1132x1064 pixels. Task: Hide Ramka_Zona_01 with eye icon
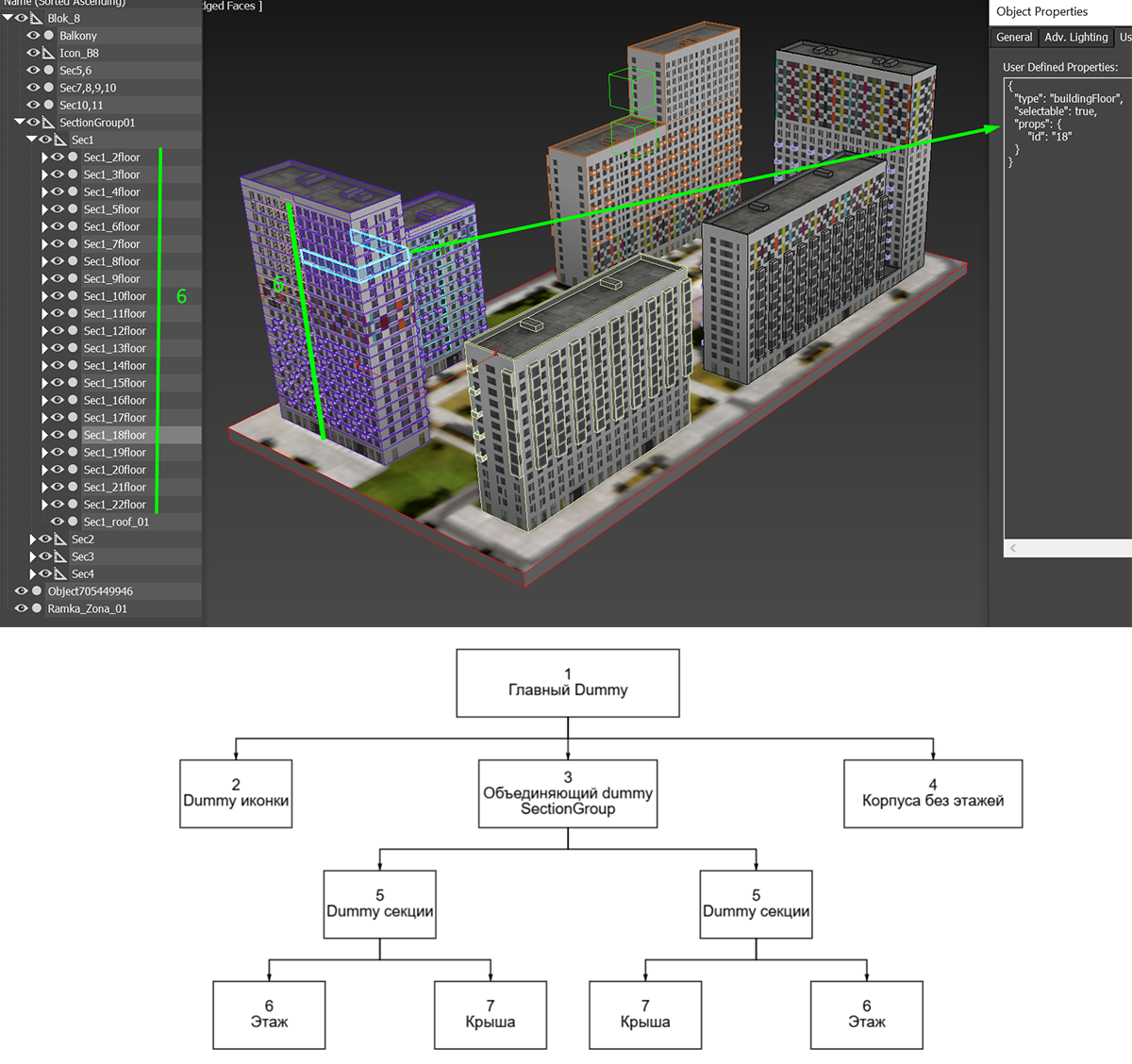pyautogui.click(x=22, y=608)
